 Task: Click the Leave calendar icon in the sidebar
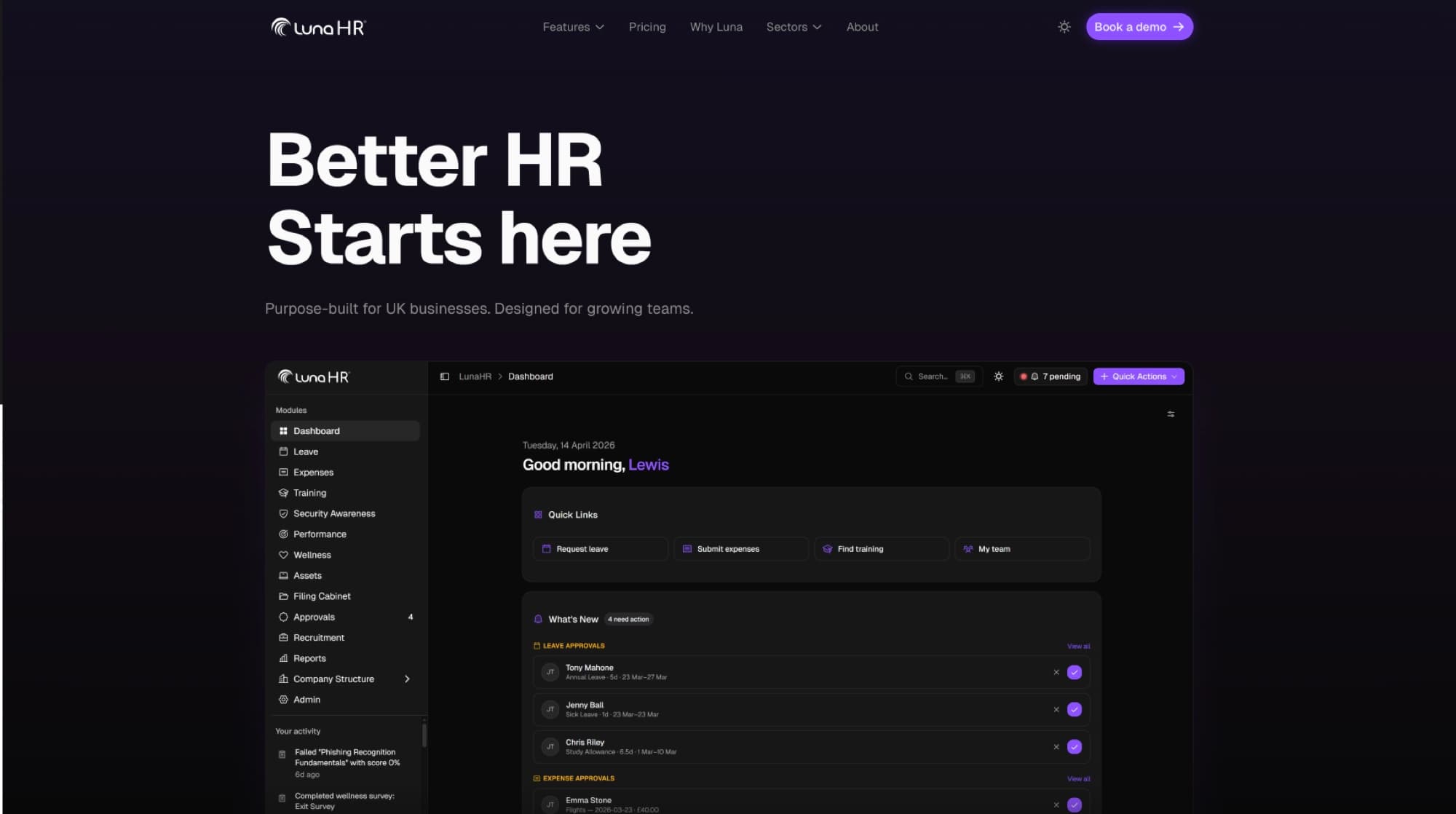[283, 451]
